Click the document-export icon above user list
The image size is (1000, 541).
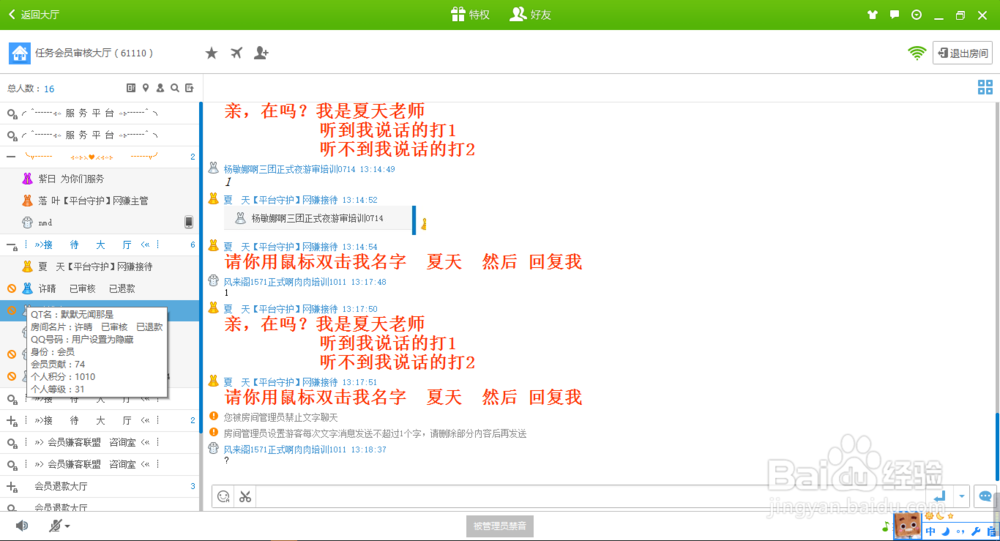pos(189,88)
